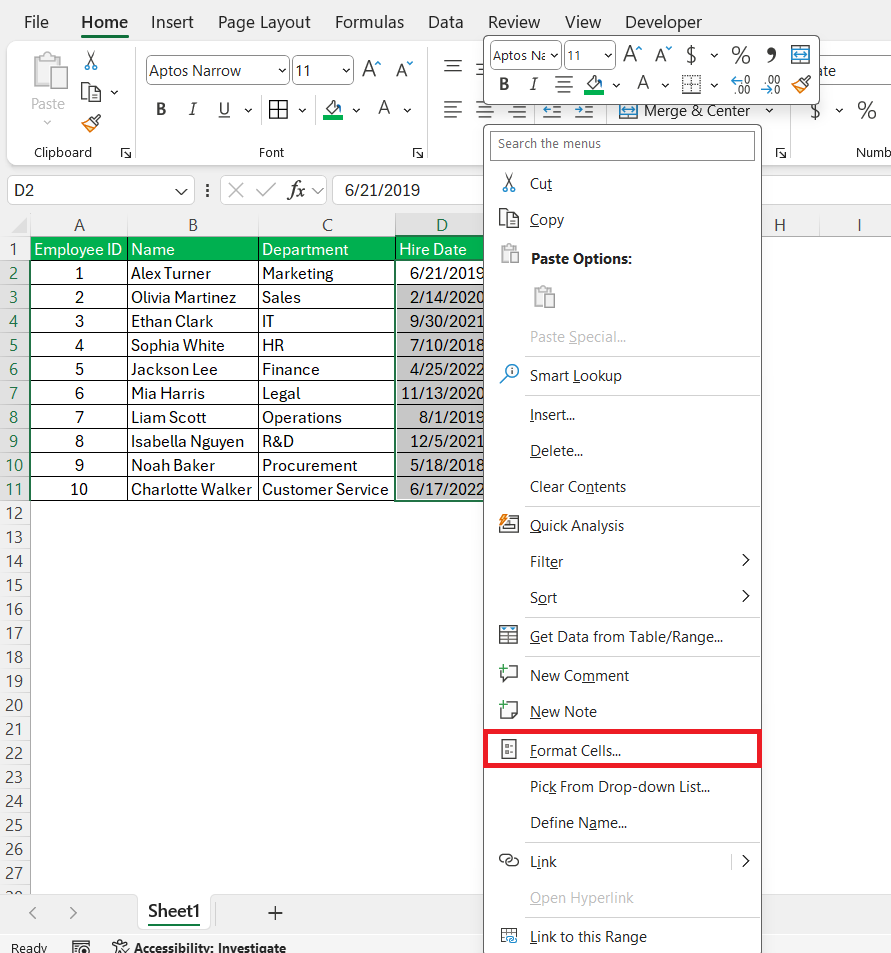The height and width of the screenshot is (953, 891).
Task: Decrease font size in the ribbon
Action: tap(404, 69)
